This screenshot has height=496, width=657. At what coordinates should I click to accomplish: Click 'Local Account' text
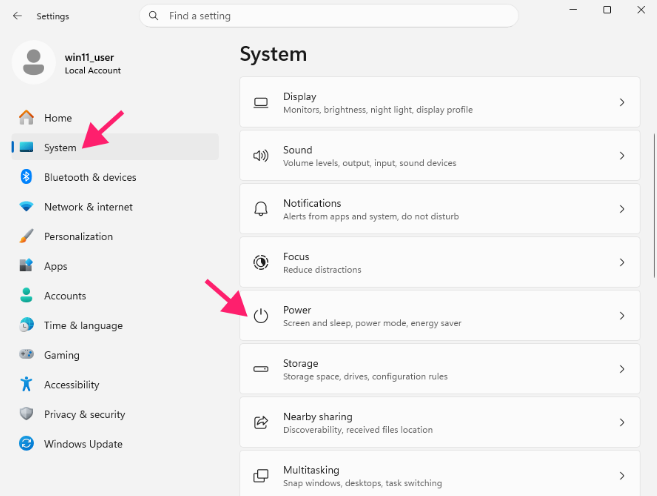tap(93, 70)
